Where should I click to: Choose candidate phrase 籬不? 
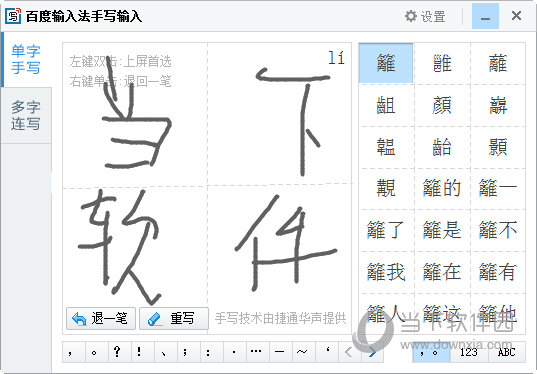498,230
